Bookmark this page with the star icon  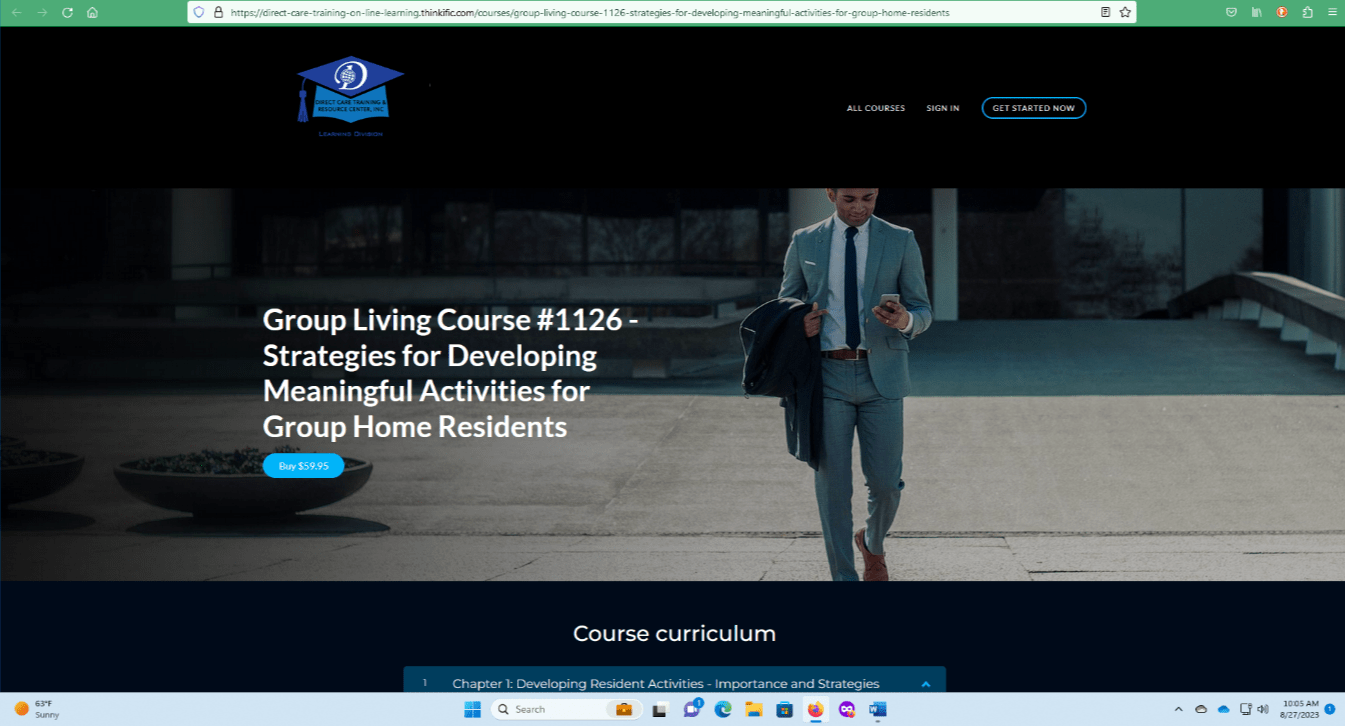click(x=1125, y=13)
